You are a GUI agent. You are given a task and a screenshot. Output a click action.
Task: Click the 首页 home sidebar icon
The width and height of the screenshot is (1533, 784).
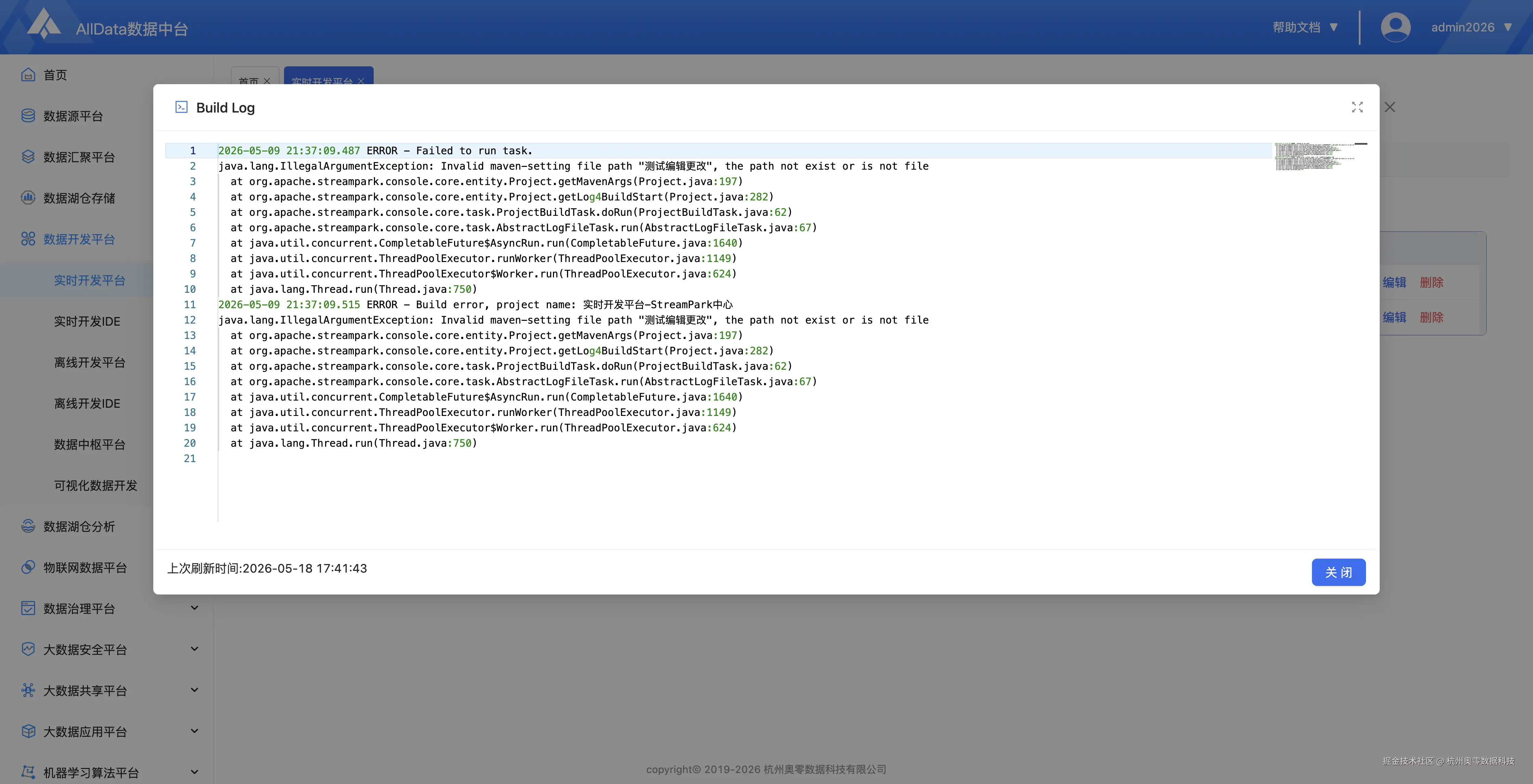pos(28,74)
